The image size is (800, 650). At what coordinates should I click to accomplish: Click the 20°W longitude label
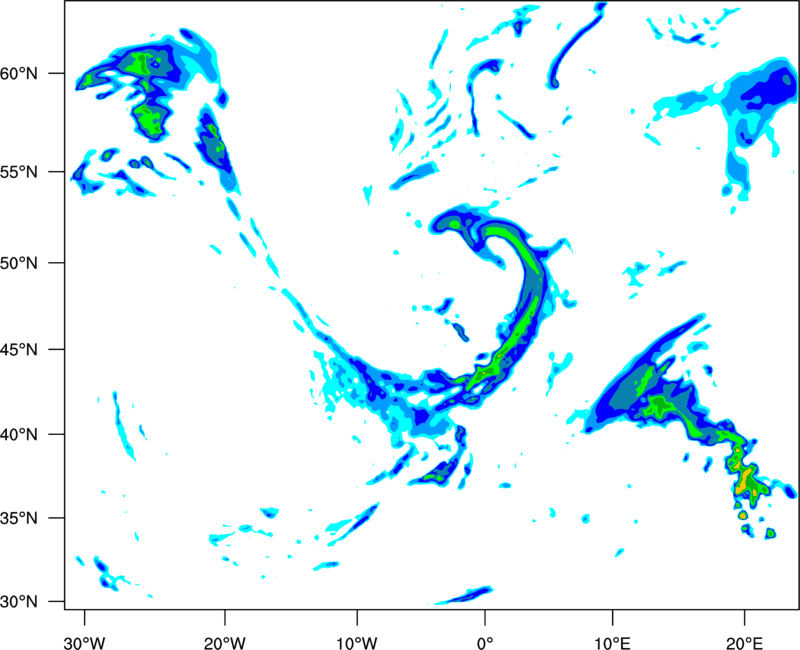[225, 643]
